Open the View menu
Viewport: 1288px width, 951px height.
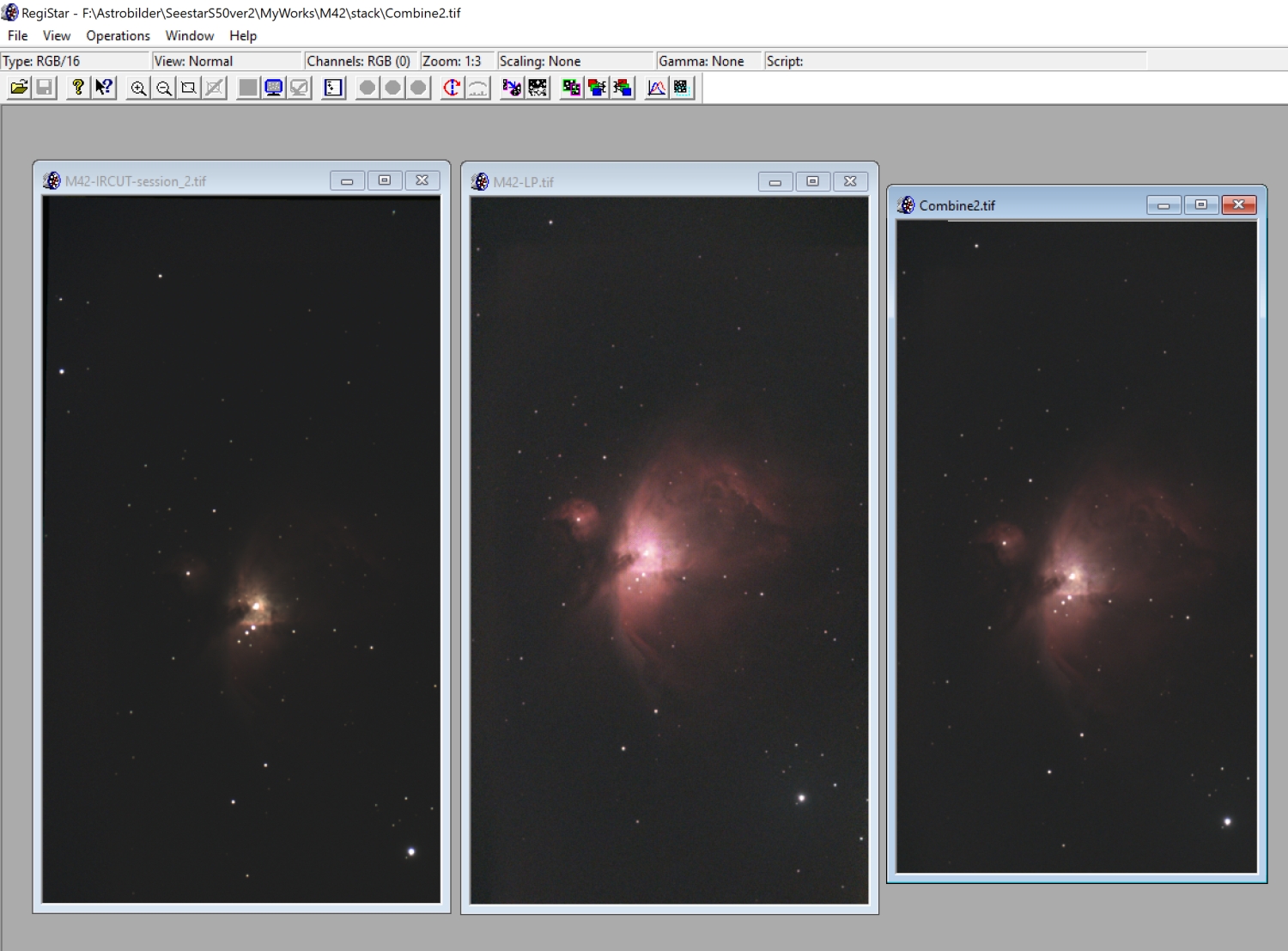click(x=57, y=36)
